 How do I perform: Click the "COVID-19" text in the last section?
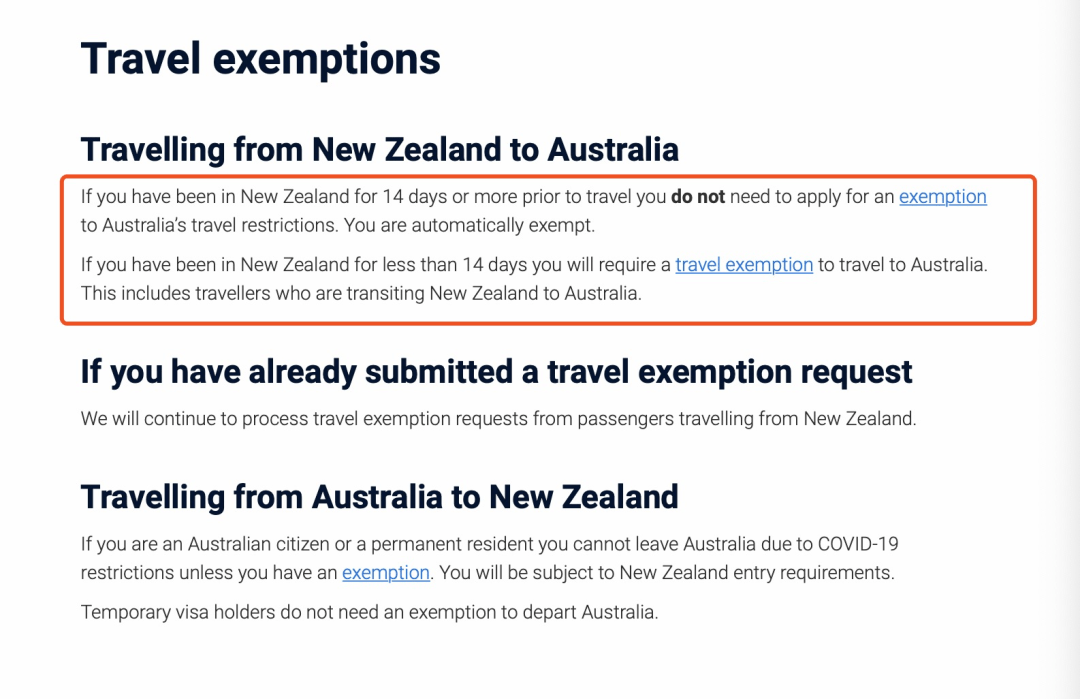[858, 545]
